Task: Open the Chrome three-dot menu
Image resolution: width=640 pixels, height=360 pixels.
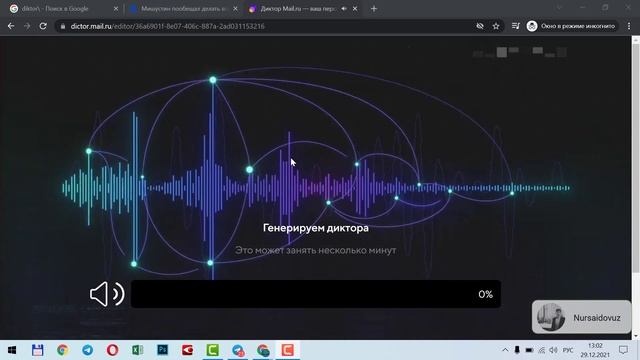Action: (629, 26)
